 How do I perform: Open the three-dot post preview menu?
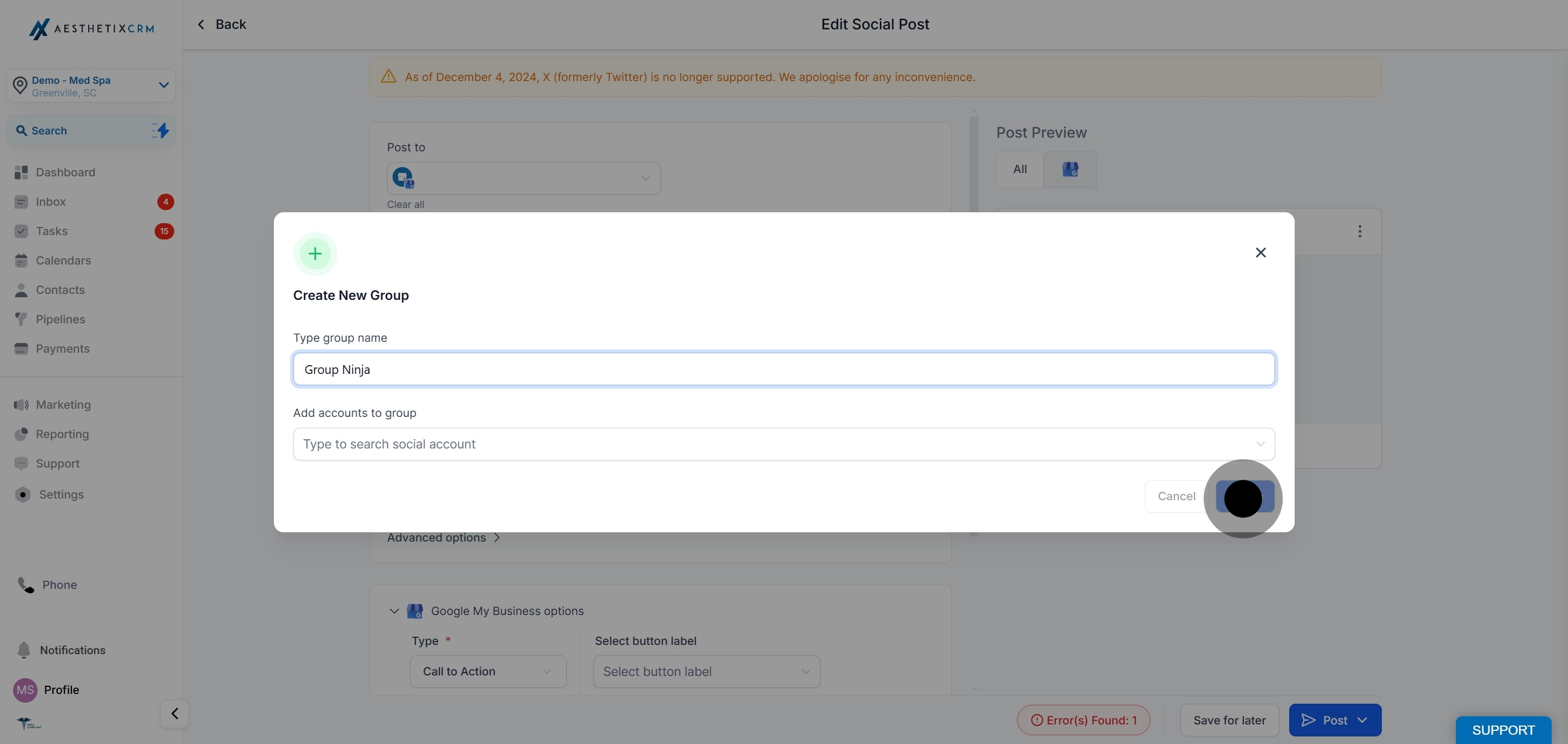tap(1359, 231)
